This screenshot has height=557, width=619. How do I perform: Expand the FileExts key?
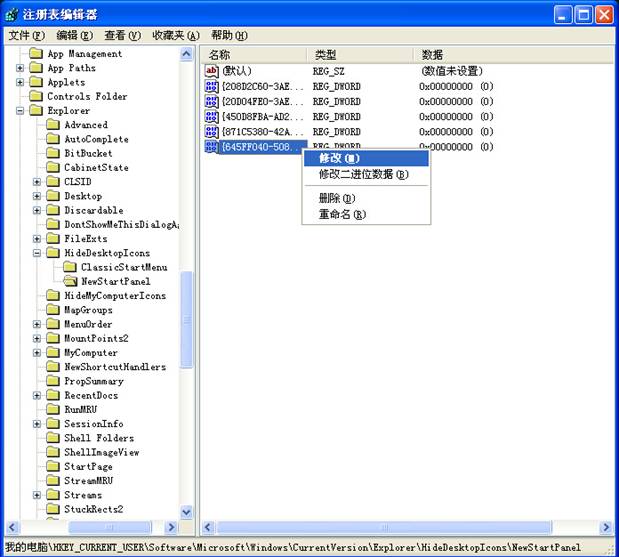click(x=37, y=238)
